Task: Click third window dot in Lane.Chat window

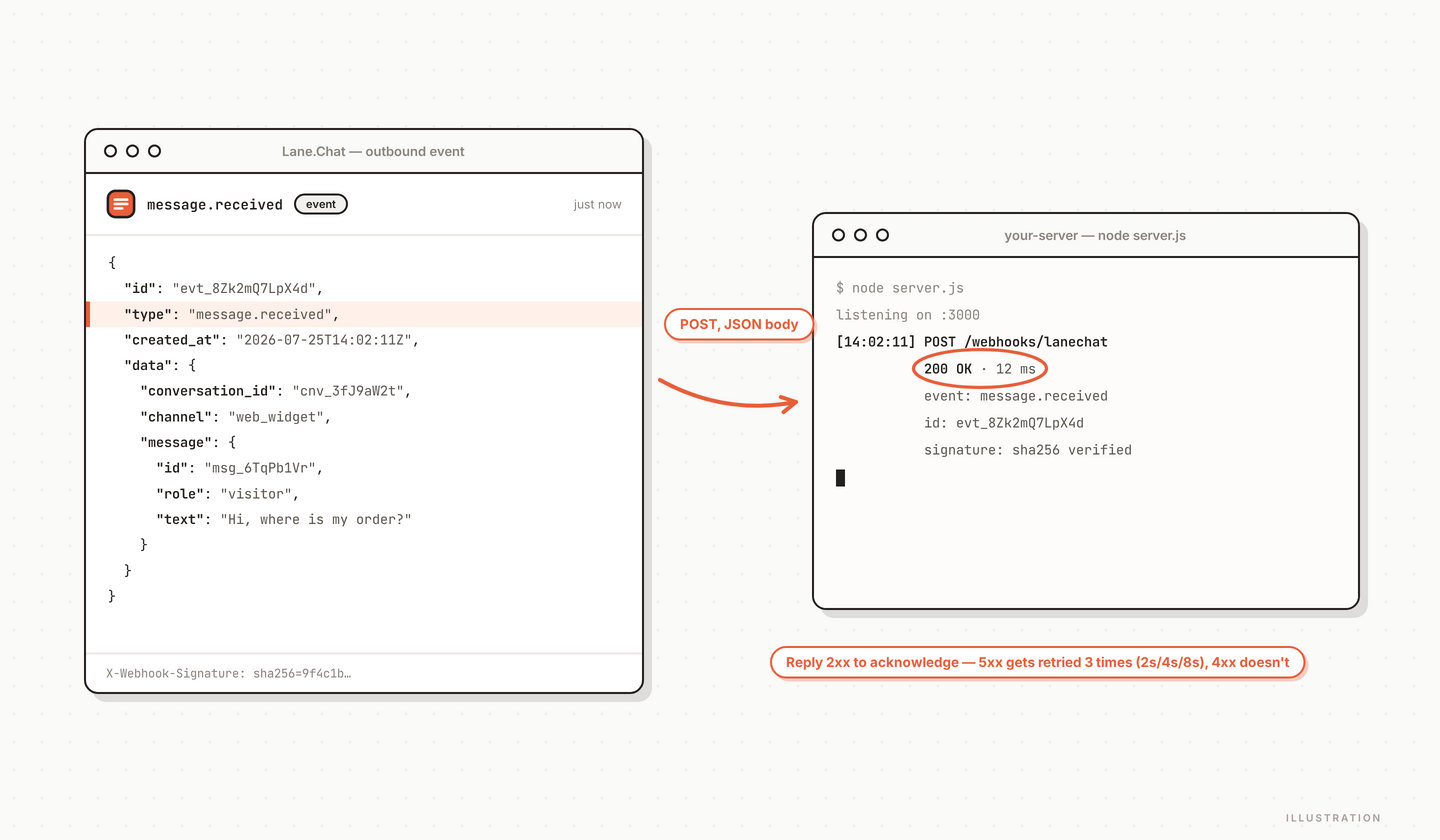Action: click(154, 151)
